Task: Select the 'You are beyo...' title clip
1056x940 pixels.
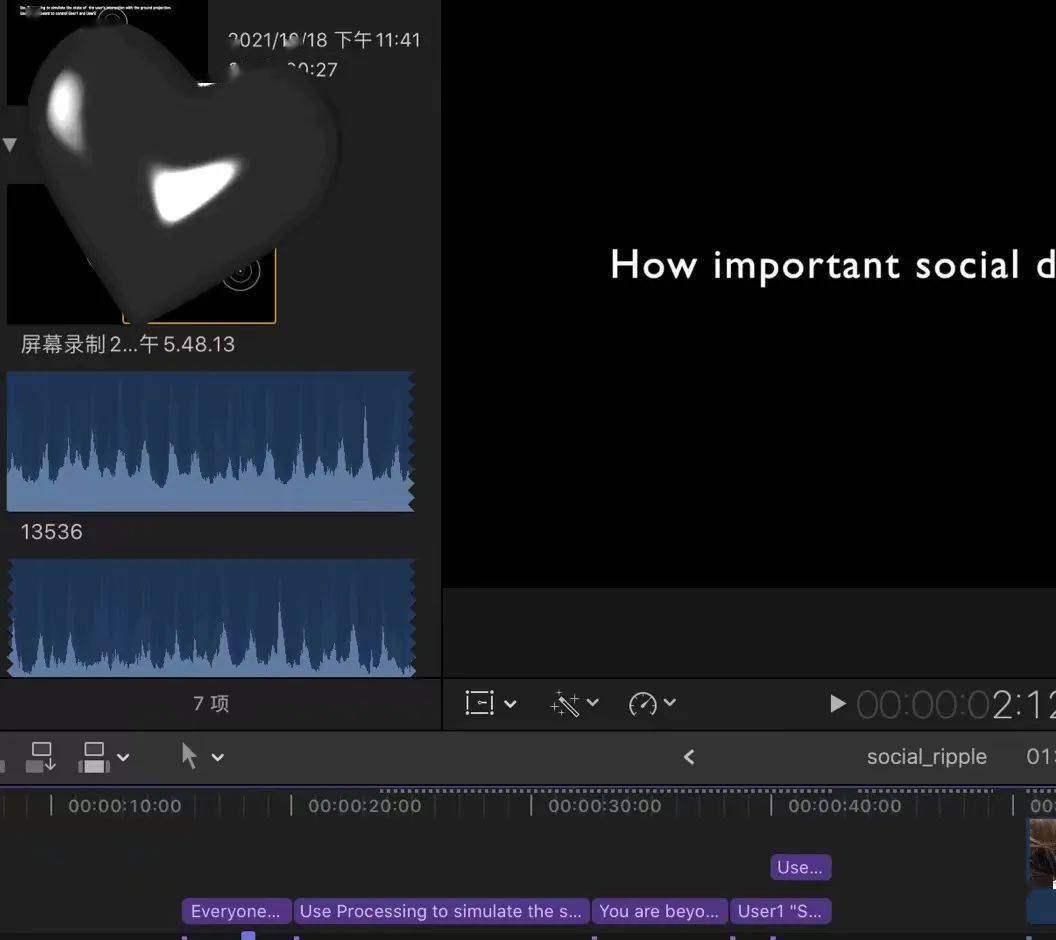Action: coord(659,911)
